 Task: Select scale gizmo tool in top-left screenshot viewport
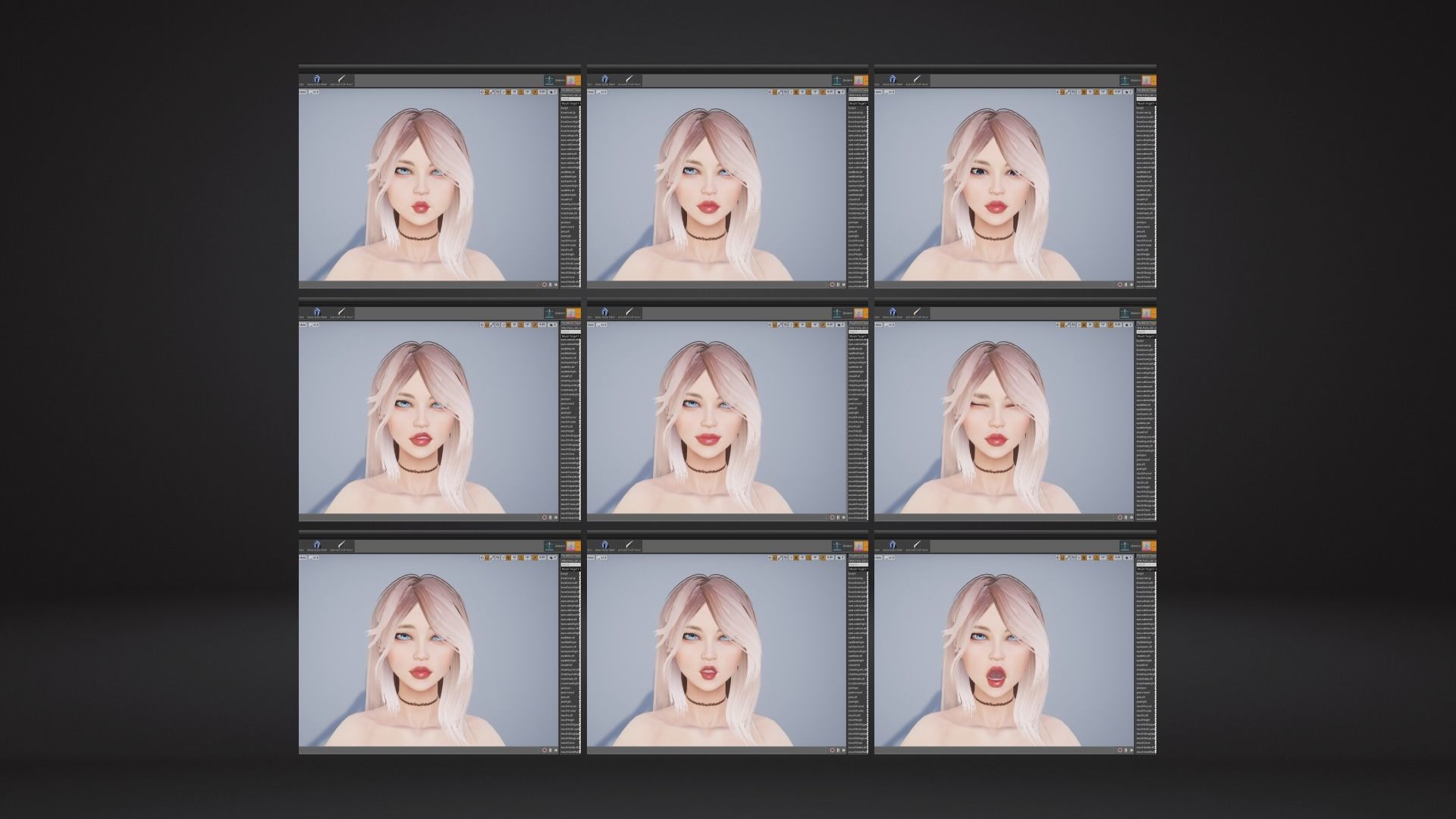(492, 92)
